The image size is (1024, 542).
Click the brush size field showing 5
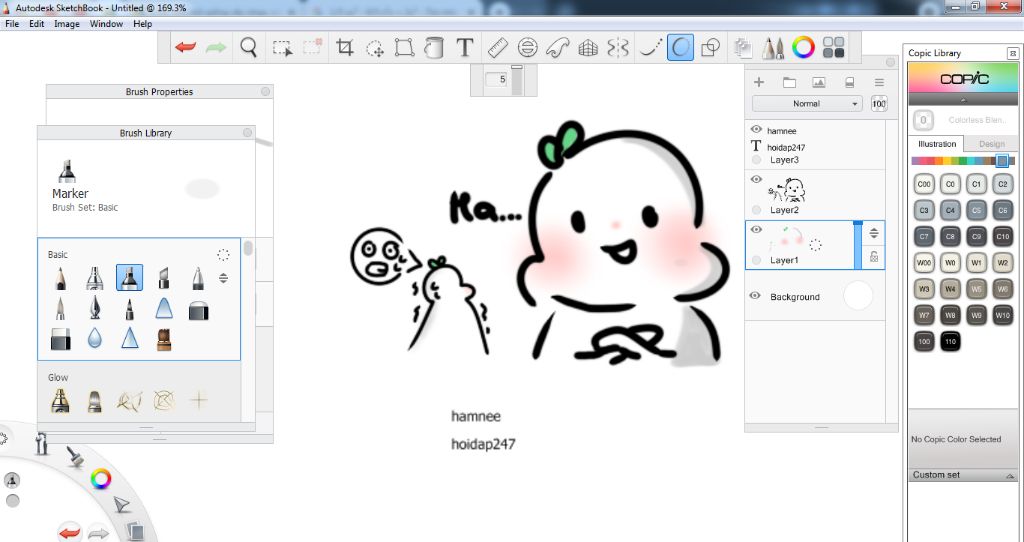[497, 79]
